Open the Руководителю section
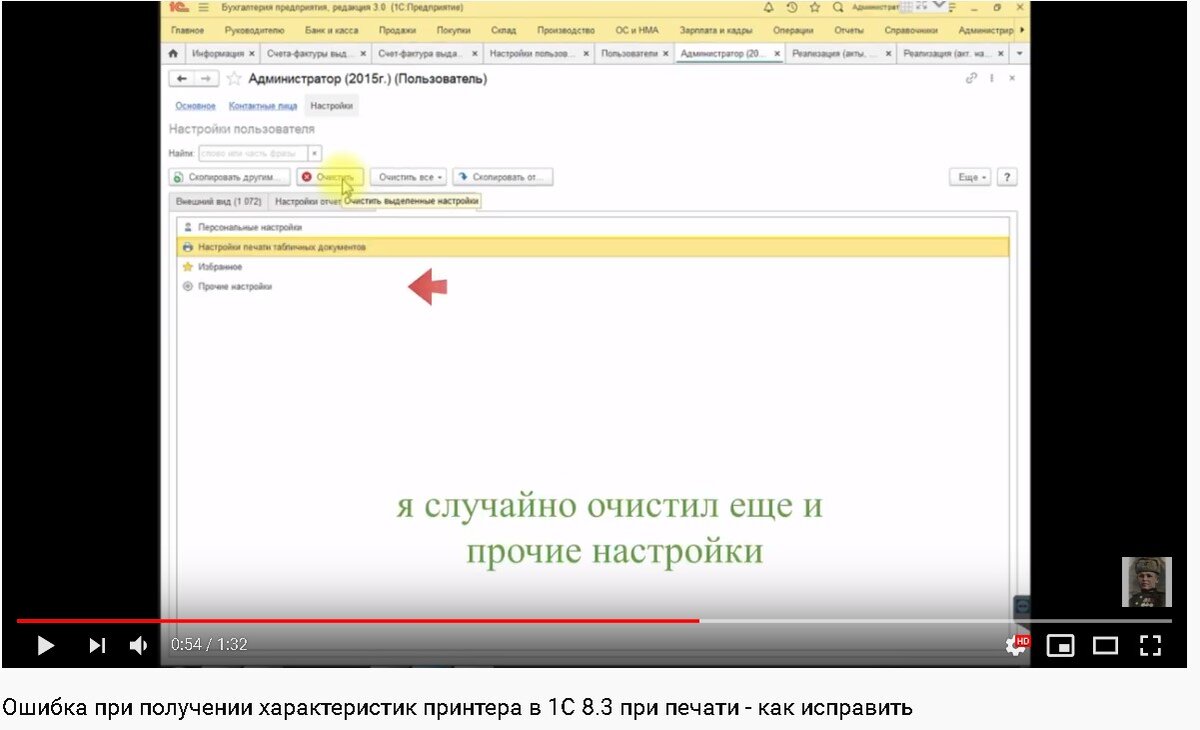Image resolution: width=1200 pixels, height=730 pixels. 255,30
